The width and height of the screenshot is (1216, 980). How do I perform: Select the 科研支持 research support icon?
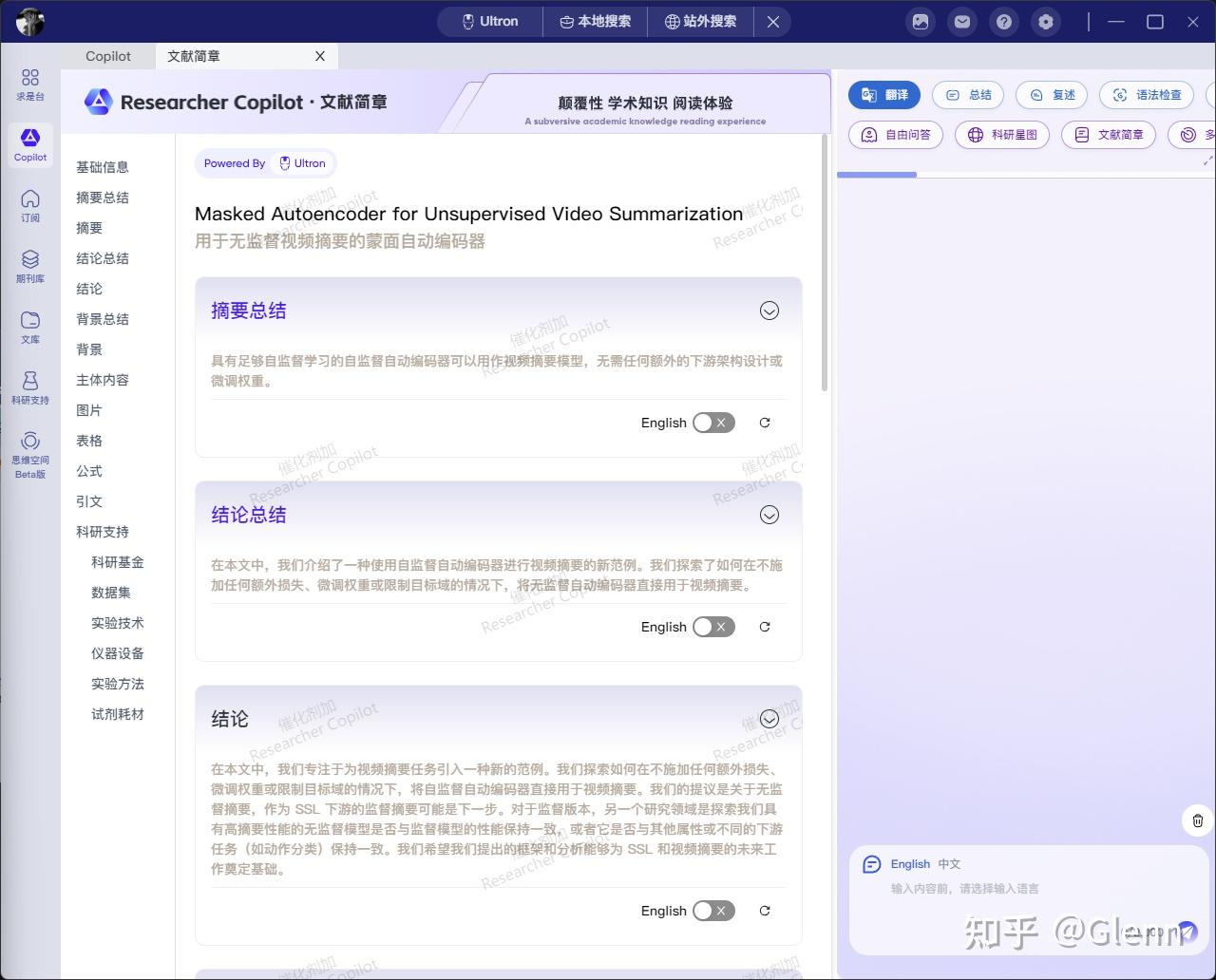pos(29,387)
